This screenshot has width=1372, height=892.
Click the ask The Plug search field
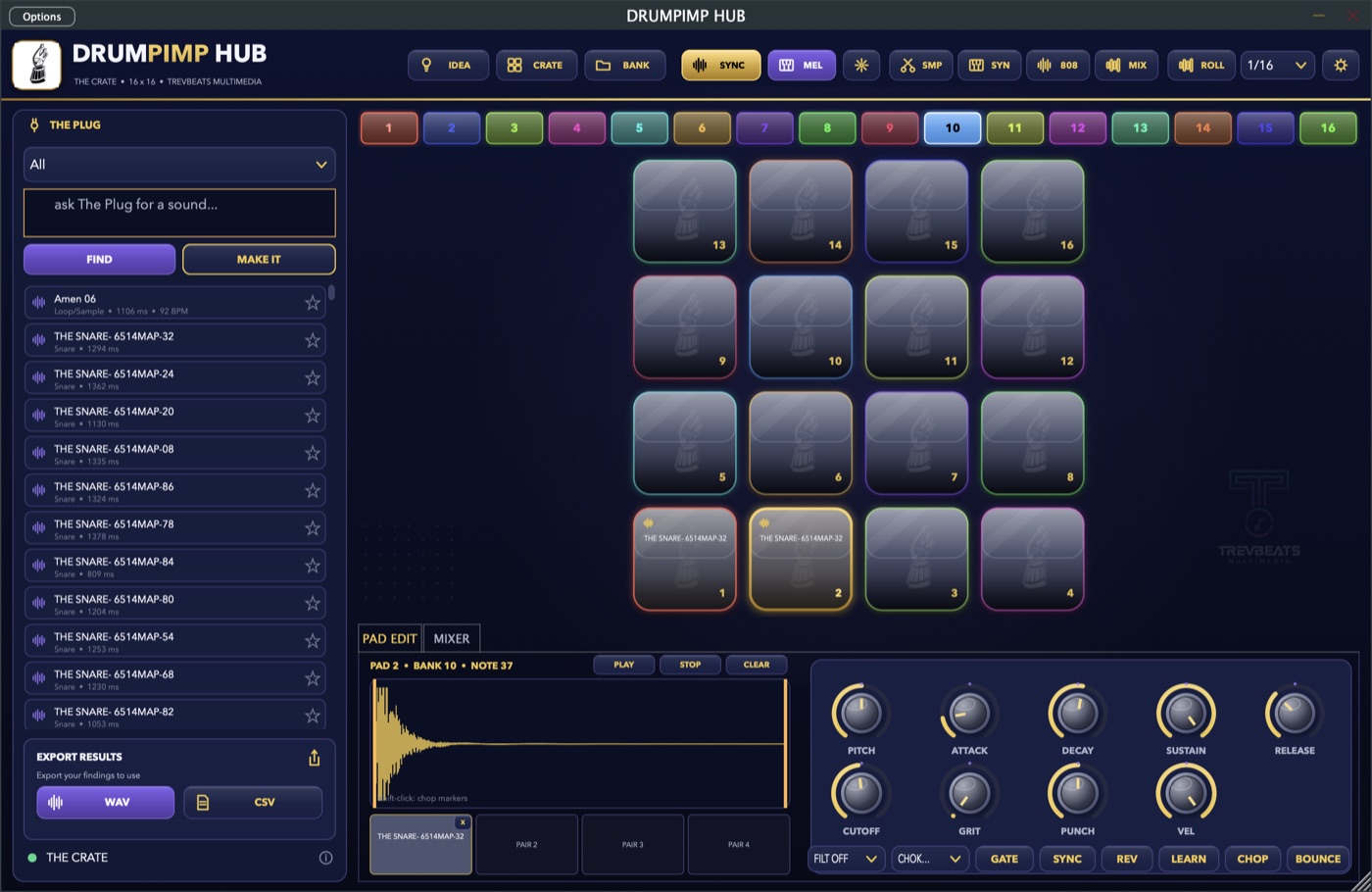179,213
